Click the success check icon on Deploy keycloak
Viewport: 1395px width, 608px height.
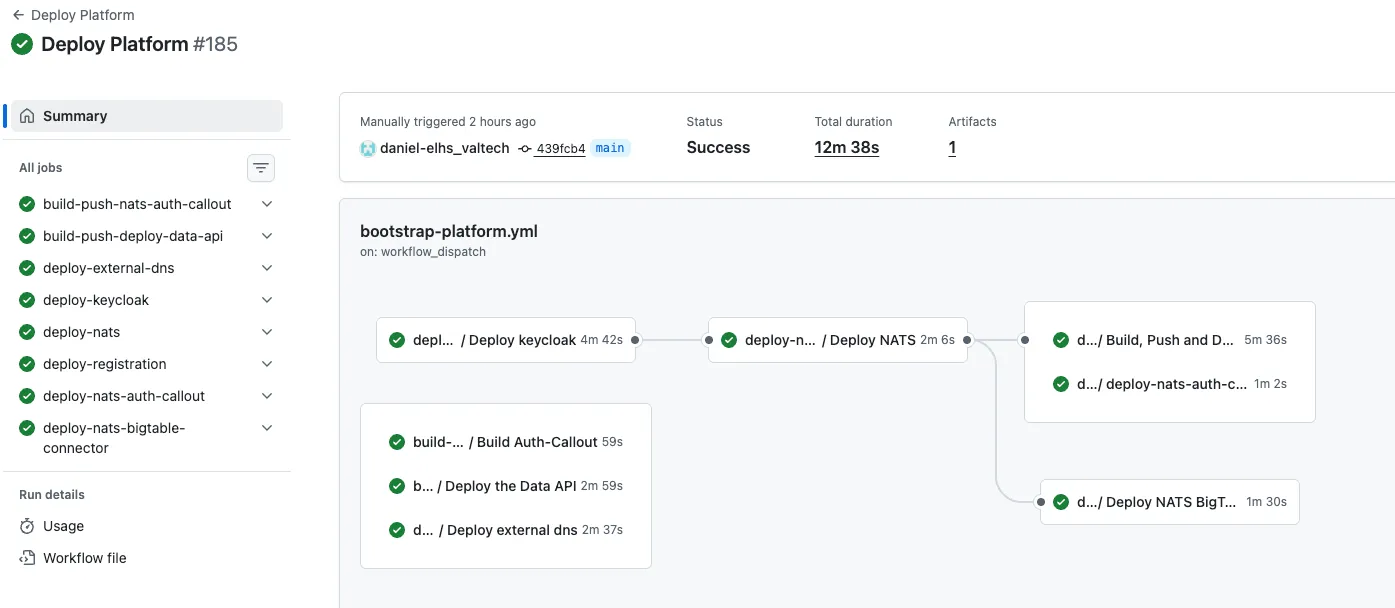point(397,340)
